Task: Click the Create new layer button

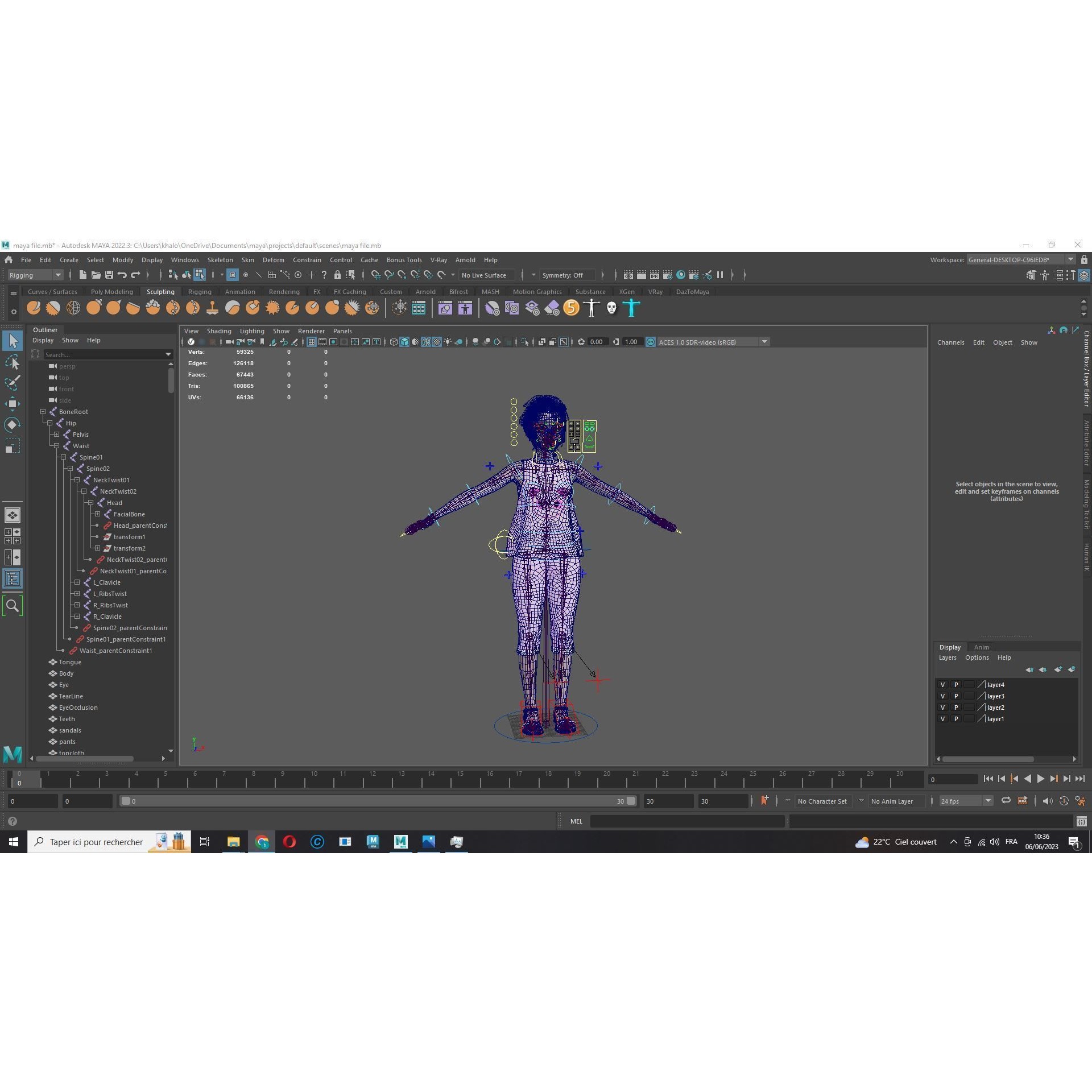Action: pos(1058,669)
